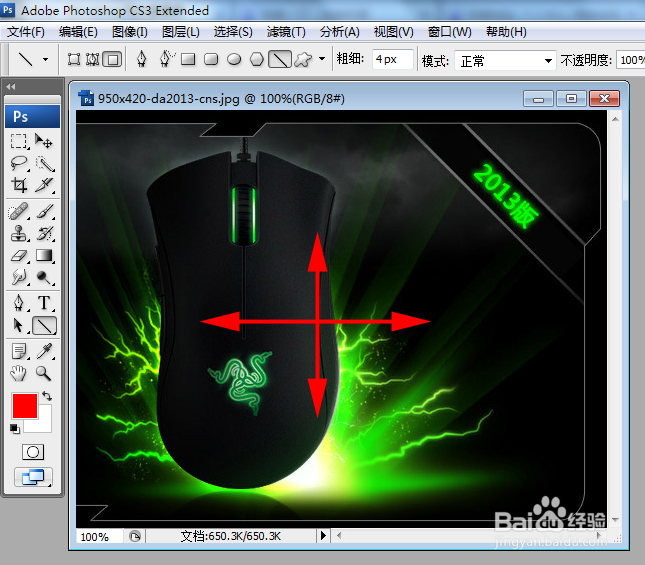
Task: Open the 图层(L) menu
Action: tap(181, 32)
